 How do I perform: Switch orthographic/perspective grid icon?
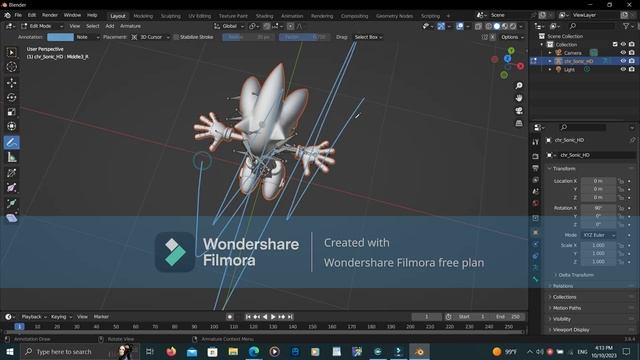click(x=519, y=123)
